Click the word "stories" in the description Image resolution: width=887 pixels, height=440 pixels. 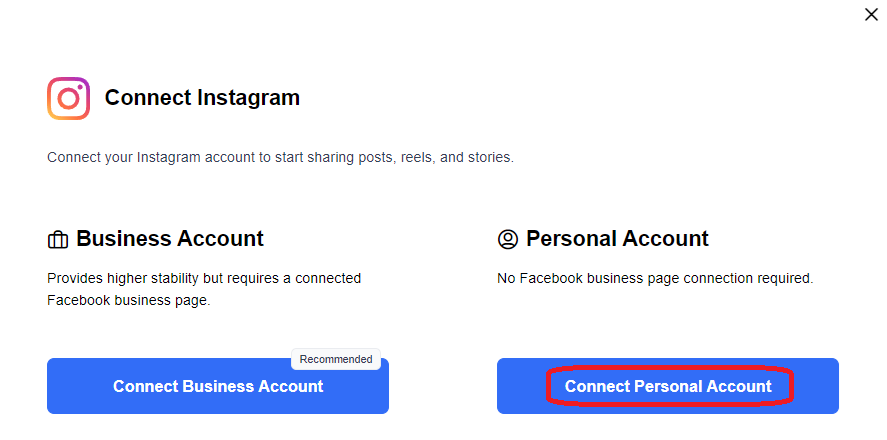pos(488,158)
